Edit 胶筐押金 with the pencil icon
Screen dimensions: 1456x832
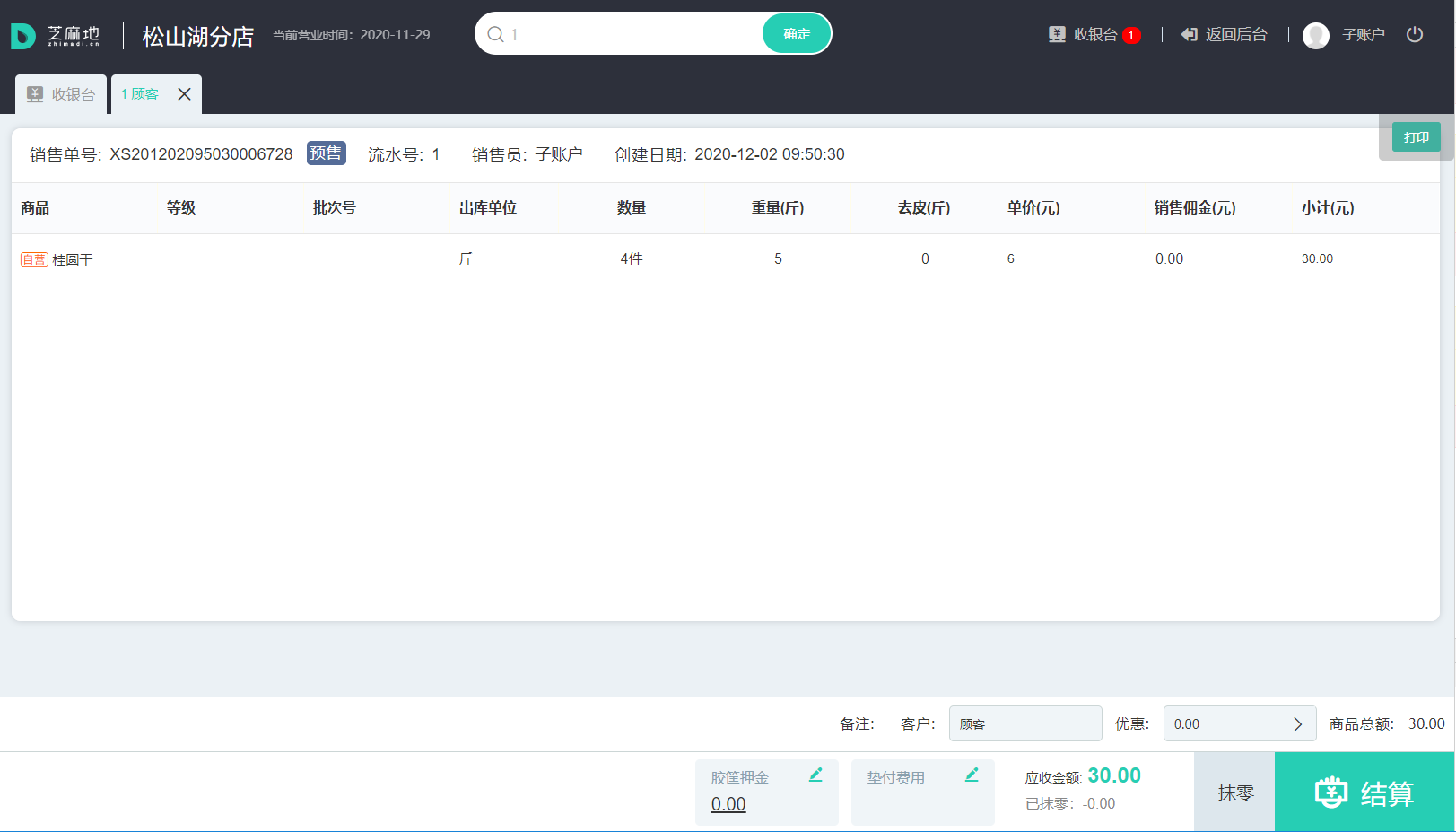point(815,775)
